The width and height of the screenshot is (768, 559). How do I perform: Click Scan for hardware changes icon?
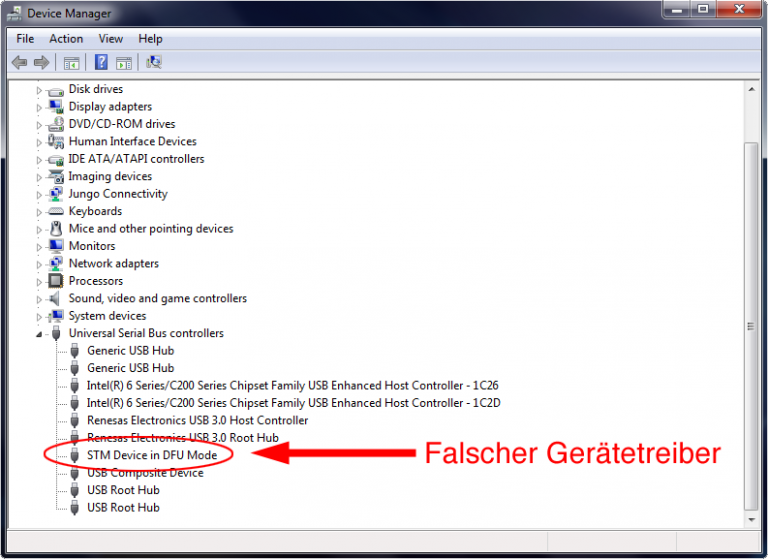point(154,62)
